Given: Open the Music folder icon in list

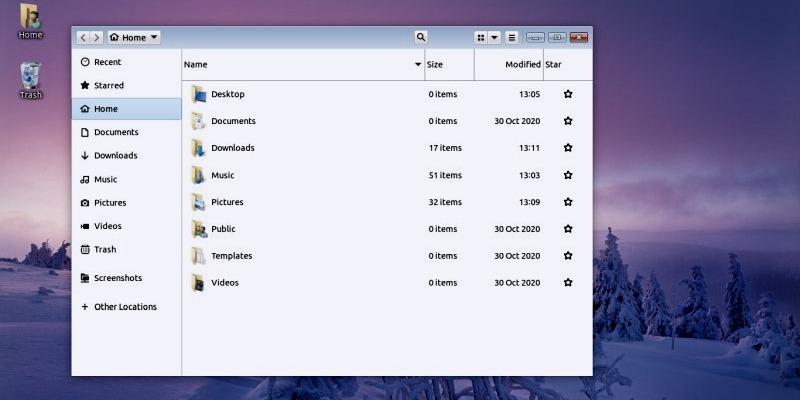Looking at the screenshot, I should coord(198,175).
